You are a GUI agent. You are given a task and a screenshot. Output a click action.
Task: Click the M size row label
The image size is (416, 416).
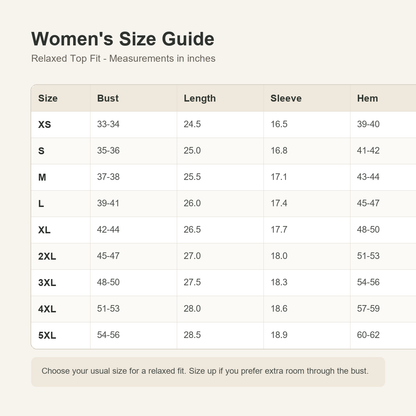(x=42, y=177)
